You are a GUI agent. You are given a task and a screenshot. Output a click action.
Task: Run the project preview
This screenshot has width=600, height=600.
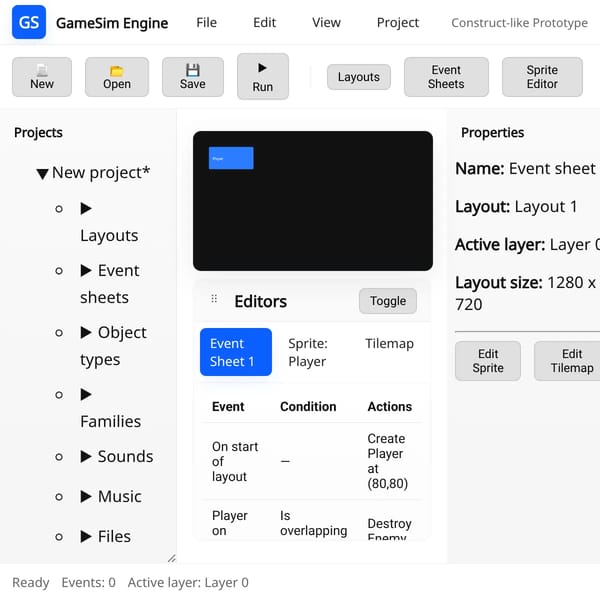point(263,77)
